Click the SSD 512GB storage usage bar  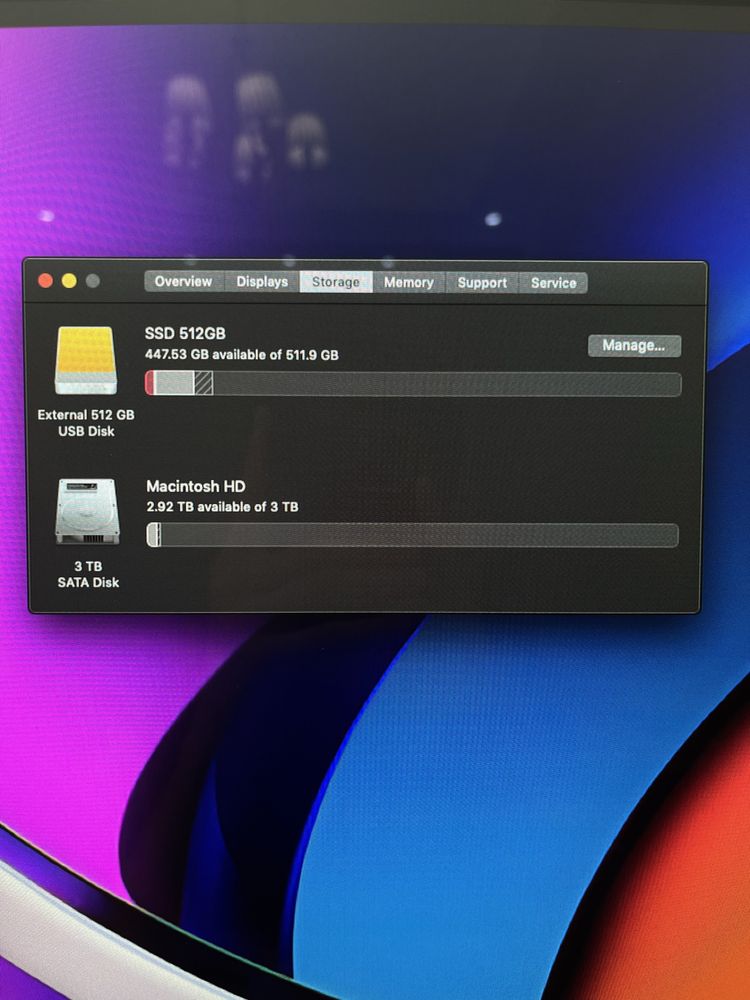pos(413,384)
